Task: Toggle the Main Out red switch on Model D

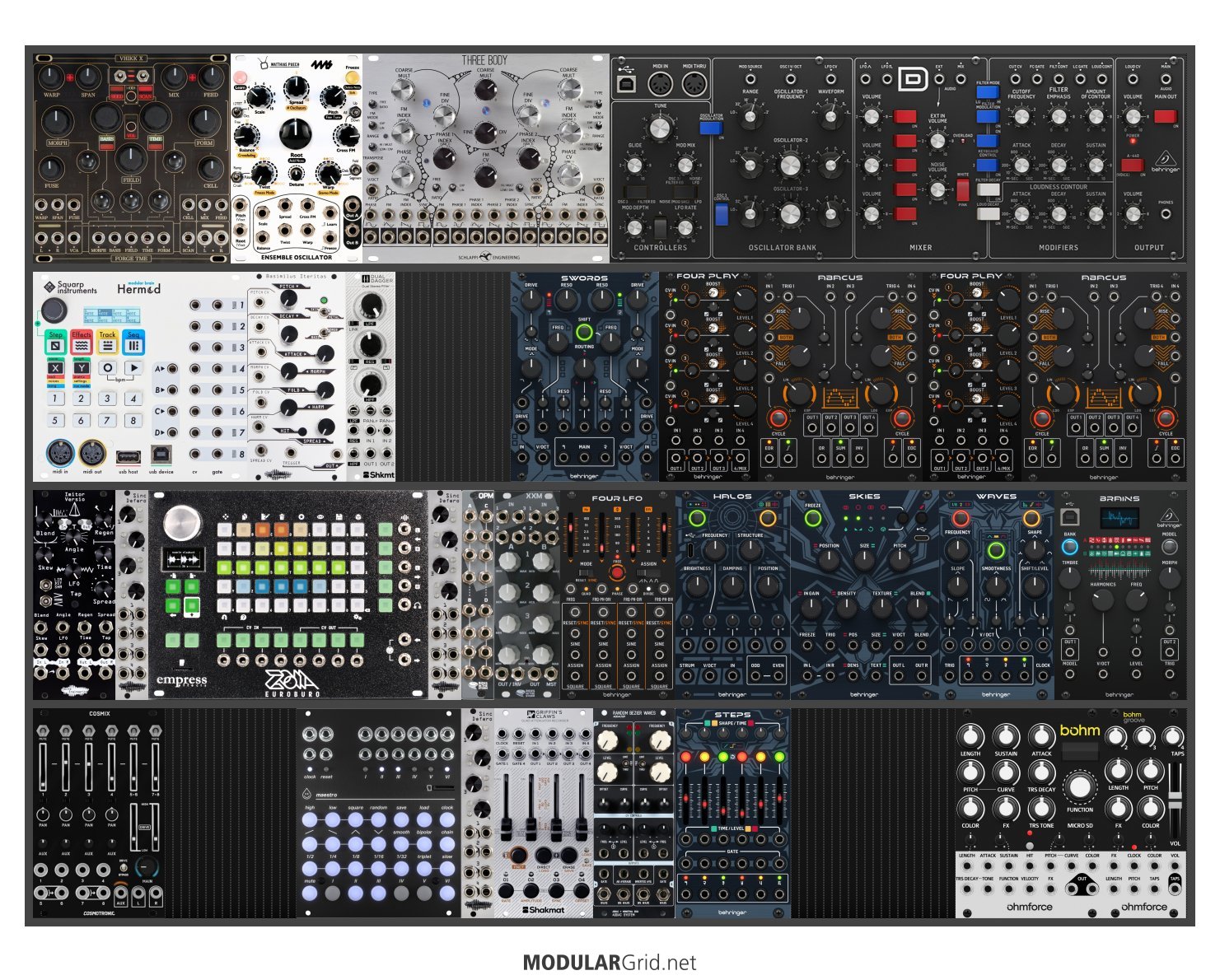Action: 1166,116
